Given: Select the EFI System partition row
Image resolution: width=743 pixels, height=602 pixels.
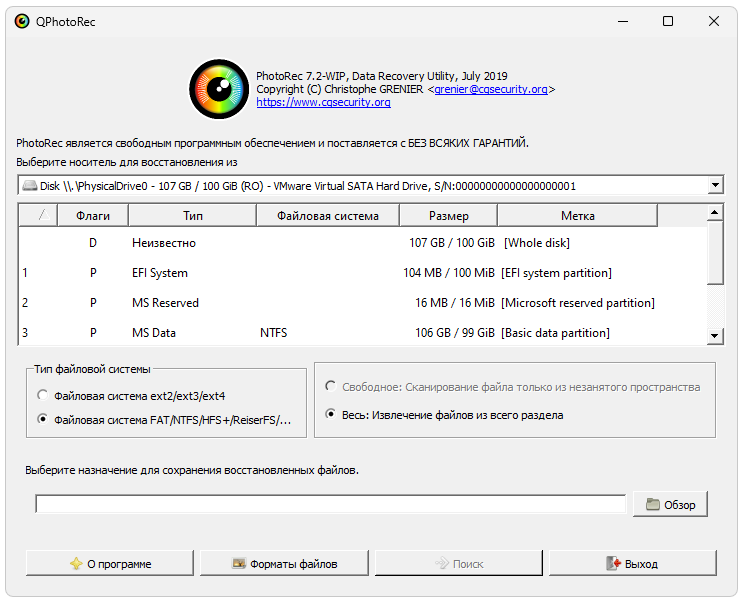Looking at the screenshot, I should (300, 273).
